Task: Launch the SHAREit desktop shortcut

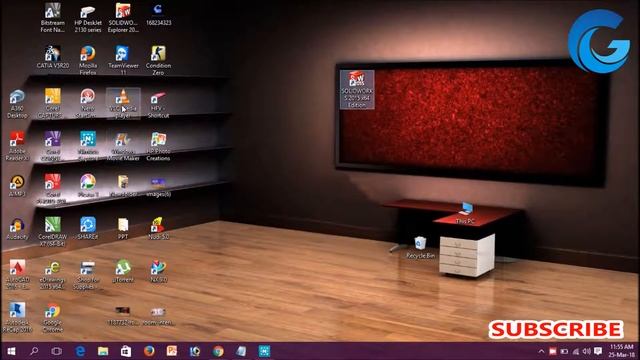Action: coord(88,229)
